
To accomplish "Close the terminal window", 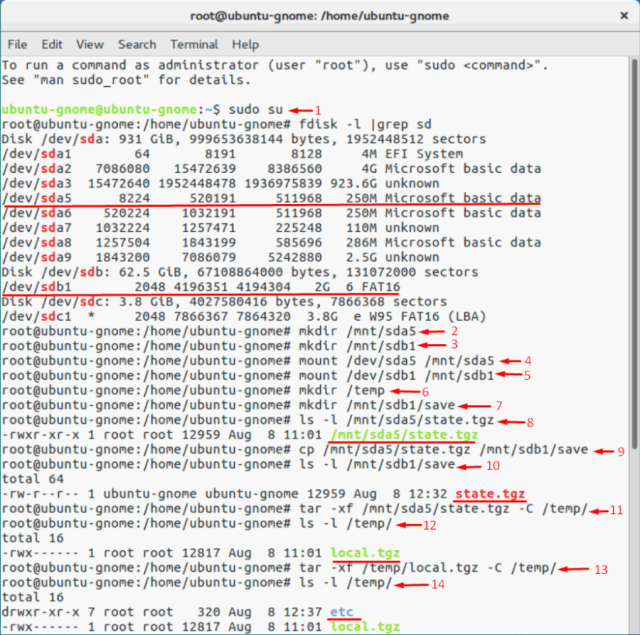I will pos(618,16).
